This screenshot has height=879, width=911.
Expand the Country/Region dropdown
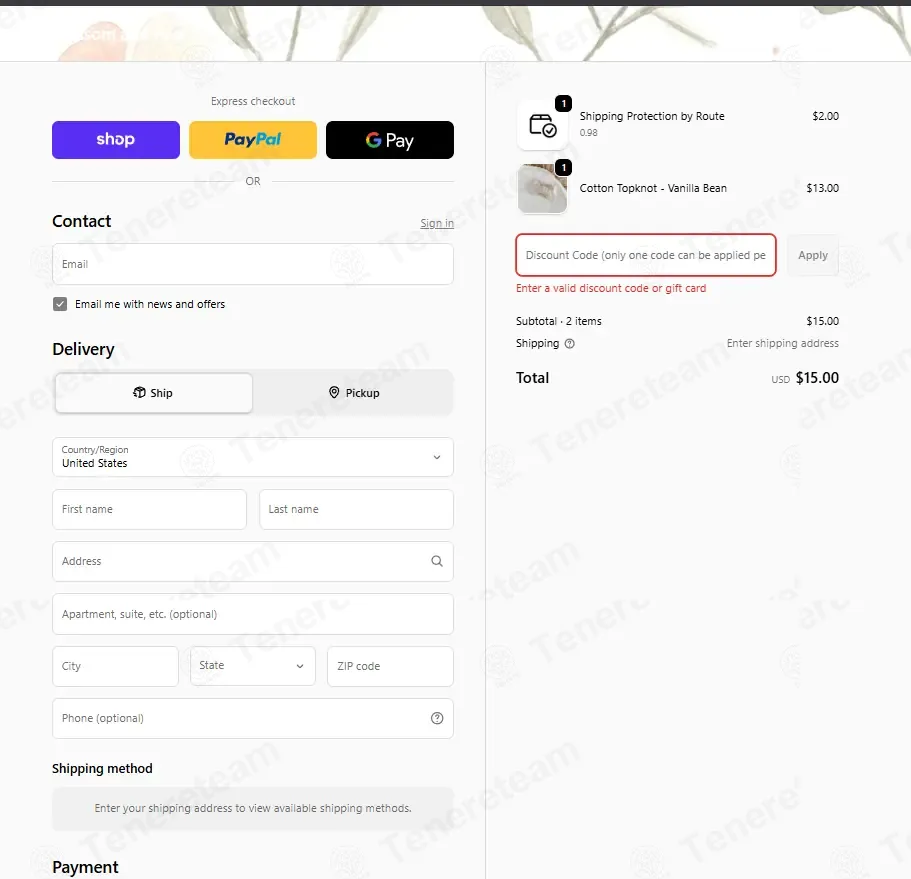pyautogui.click(x=253, y=457)
